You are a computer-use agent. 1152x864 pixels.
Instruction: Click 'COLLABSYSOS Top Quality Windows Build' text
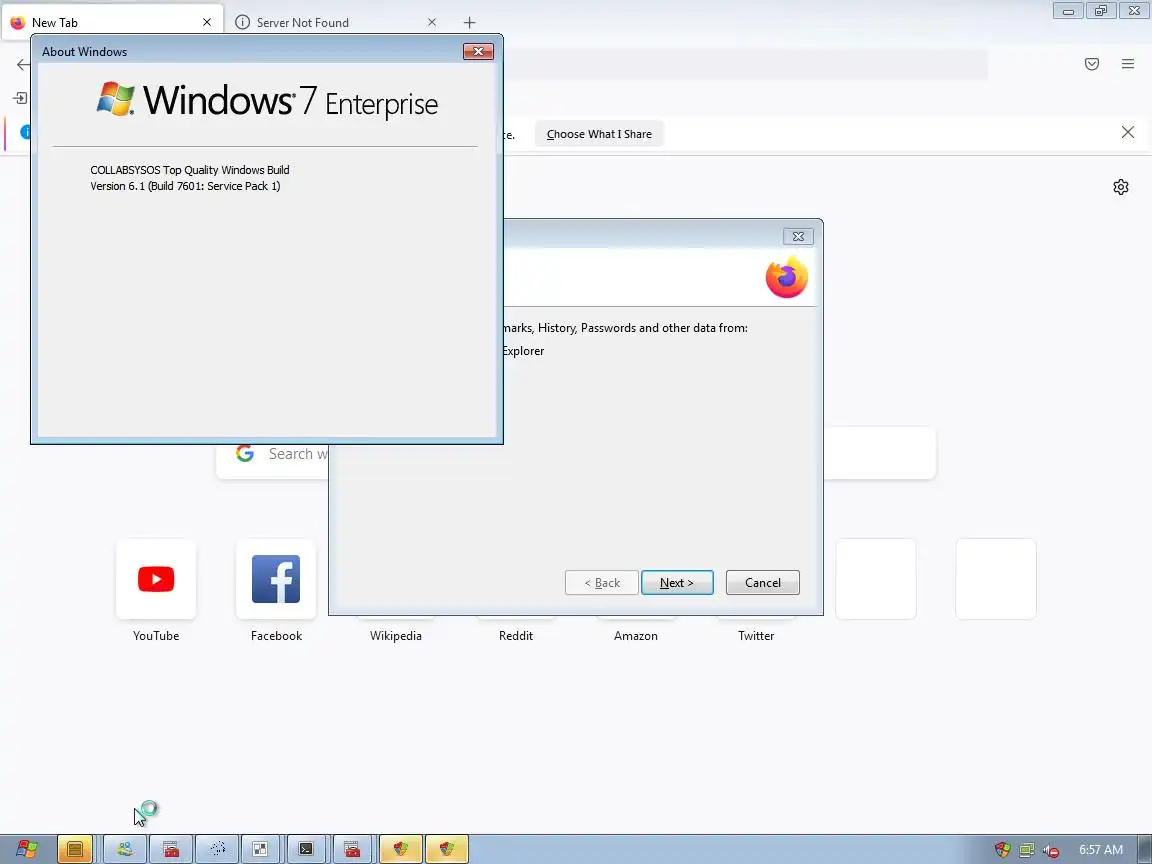(x=190, y=170)
